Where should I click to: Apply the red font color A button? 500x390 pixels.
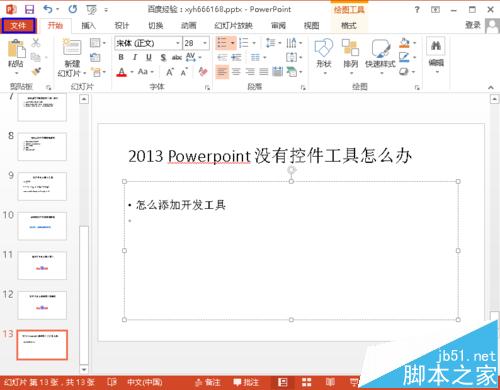click(x=122, y=72)
